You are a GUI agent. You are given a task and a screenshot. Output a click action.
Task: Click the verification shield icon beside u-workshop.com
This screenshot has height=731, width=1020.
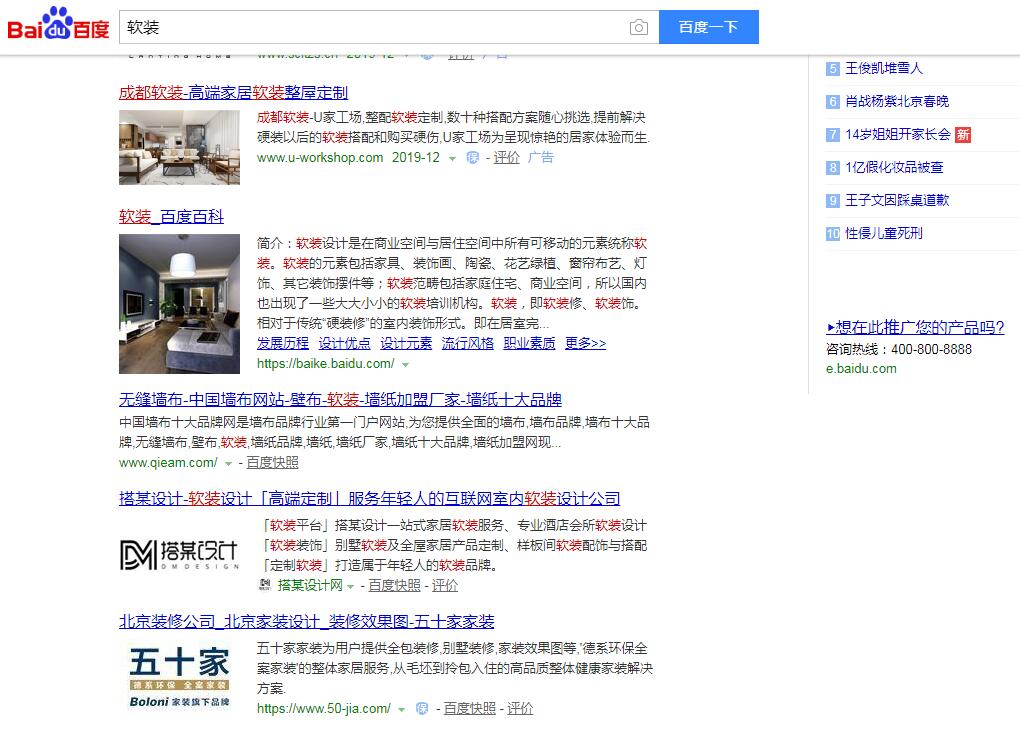pos(473,157)
